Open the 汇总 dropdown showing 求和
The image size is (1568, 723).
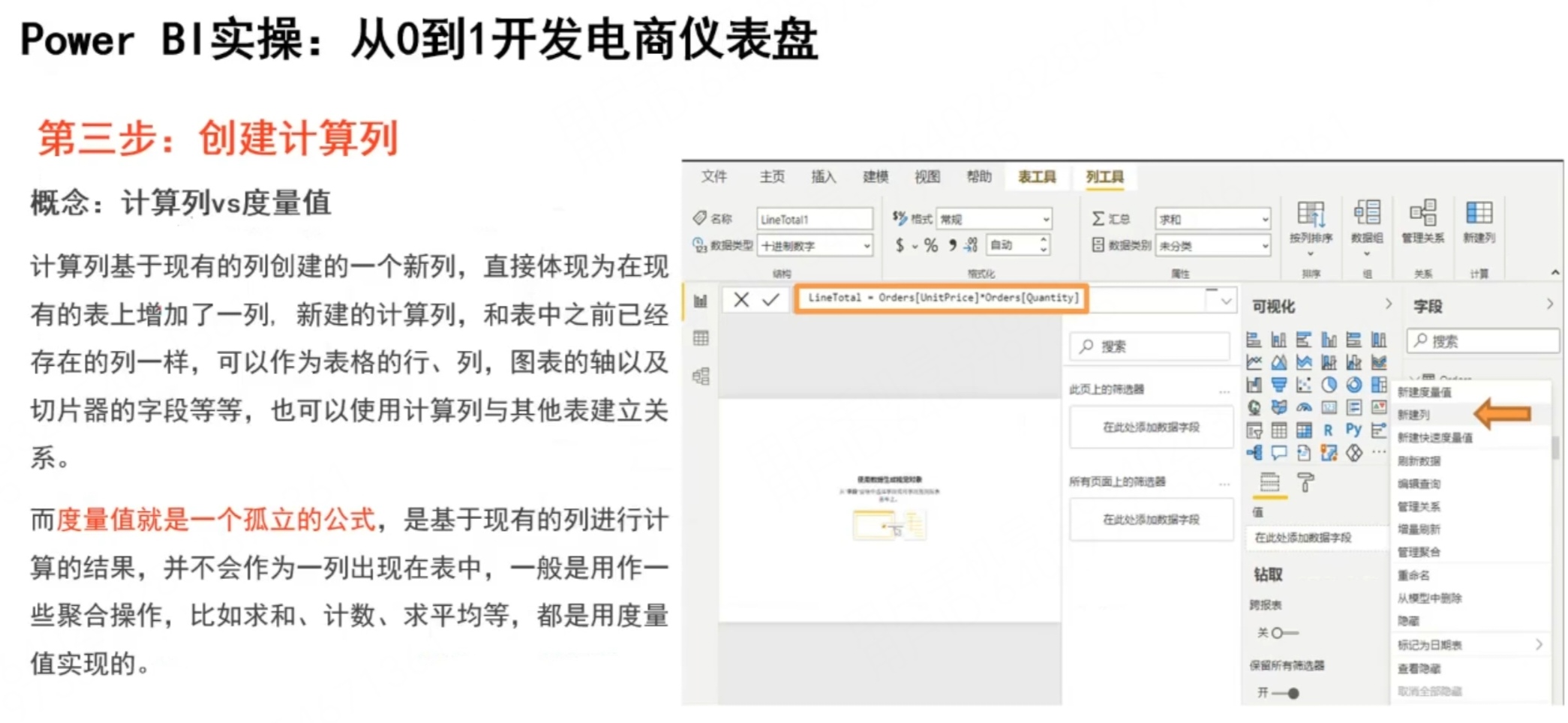click(x=1212, y=219)
